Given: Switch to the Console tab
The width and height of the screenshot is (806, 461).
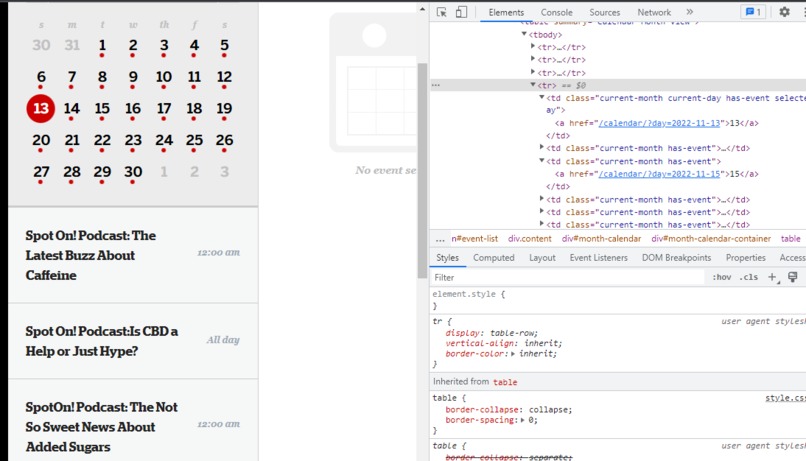Looking at the screenshot, I should point(556,12).
